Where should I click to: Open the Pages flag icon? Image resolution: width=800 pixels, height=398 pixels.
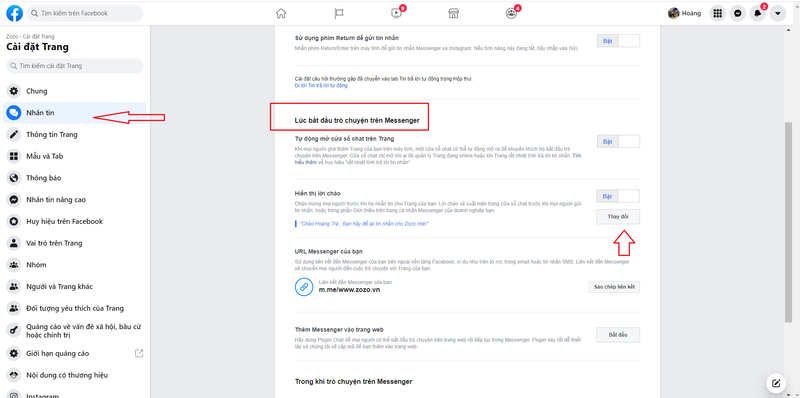339,13
